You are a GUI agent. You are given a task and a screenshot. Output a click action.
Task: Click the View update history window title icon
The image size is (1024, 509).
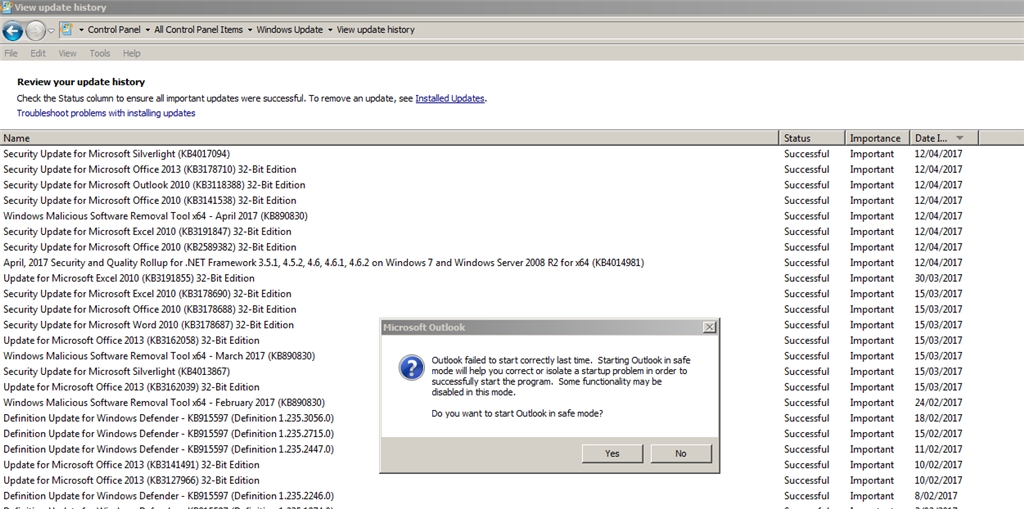(x=7, y=7)
